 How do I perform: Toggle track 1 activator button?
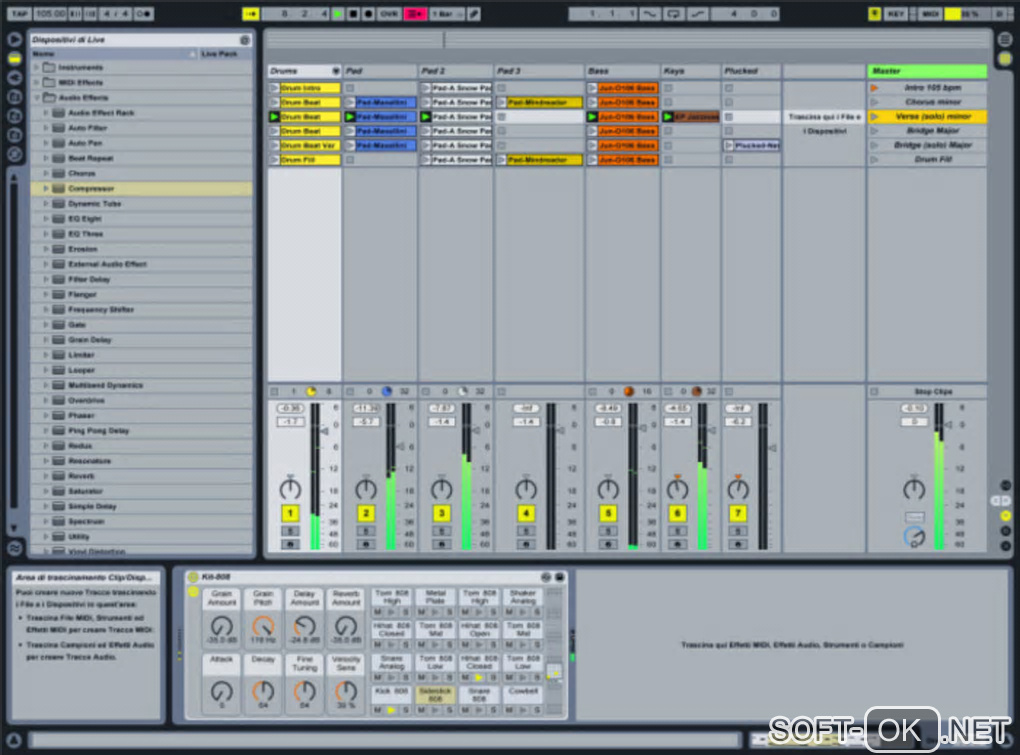click(290, 513)
